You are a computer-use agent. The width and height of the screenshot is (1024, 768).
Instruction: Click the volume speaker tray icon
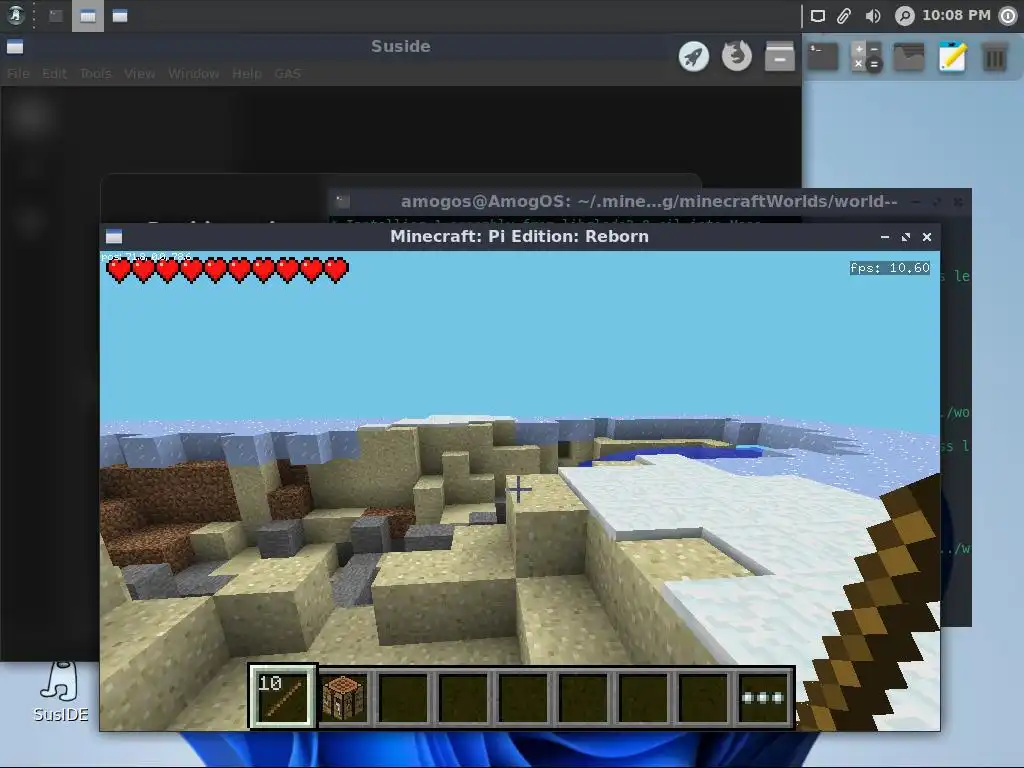(872, 16)
